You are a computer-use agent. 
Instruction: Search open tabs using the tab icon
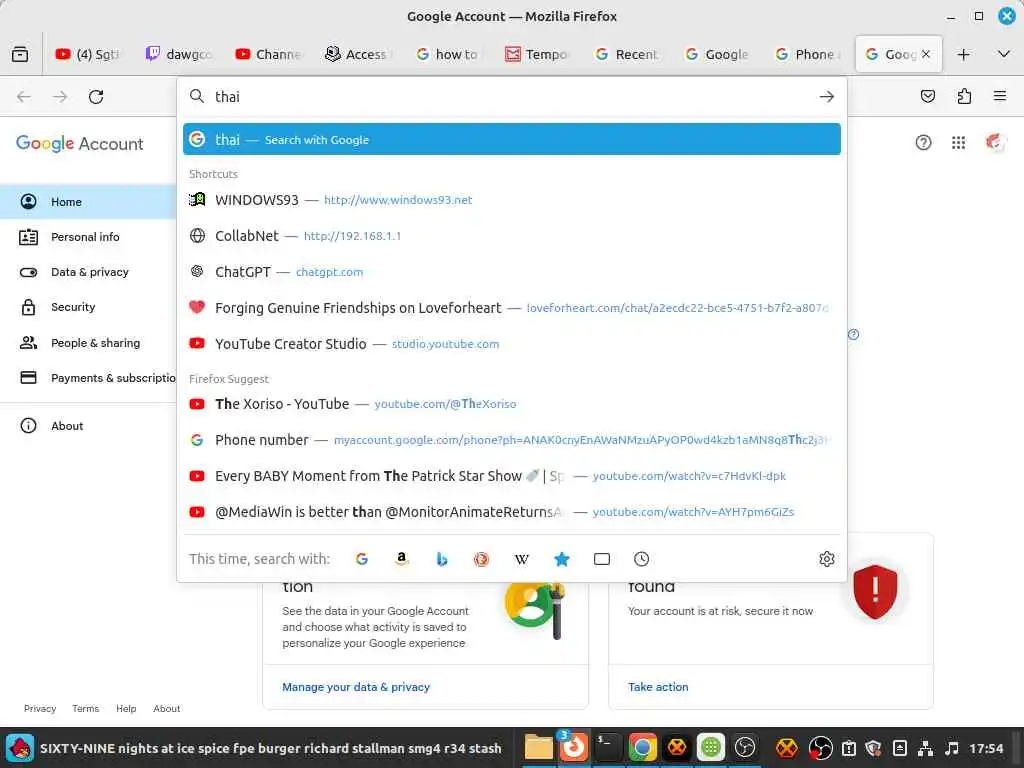tap(601, 559)
